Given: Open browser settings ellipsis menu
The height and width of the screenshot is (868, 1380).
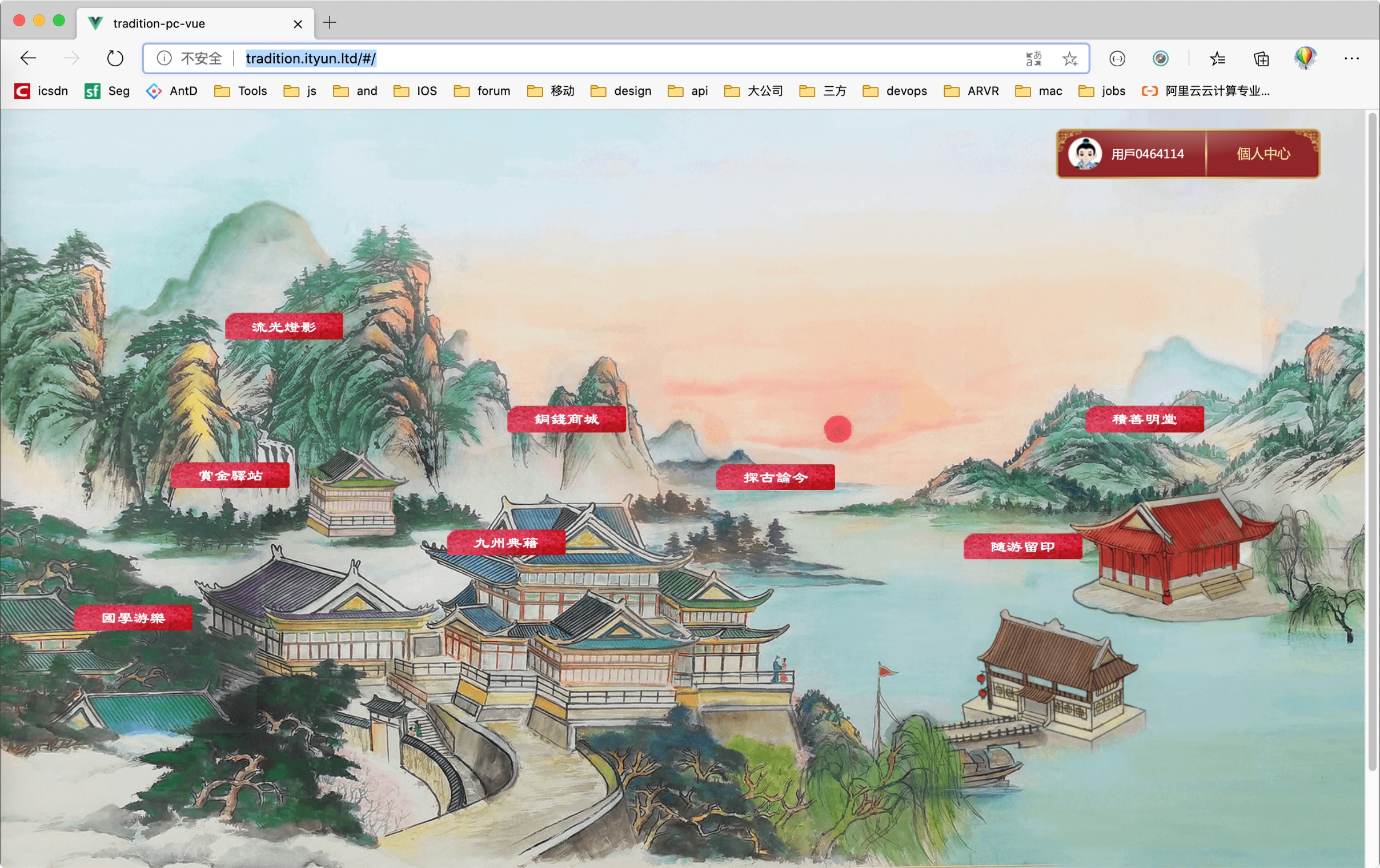Looking at the screenshot, I should click(1351, 58).
